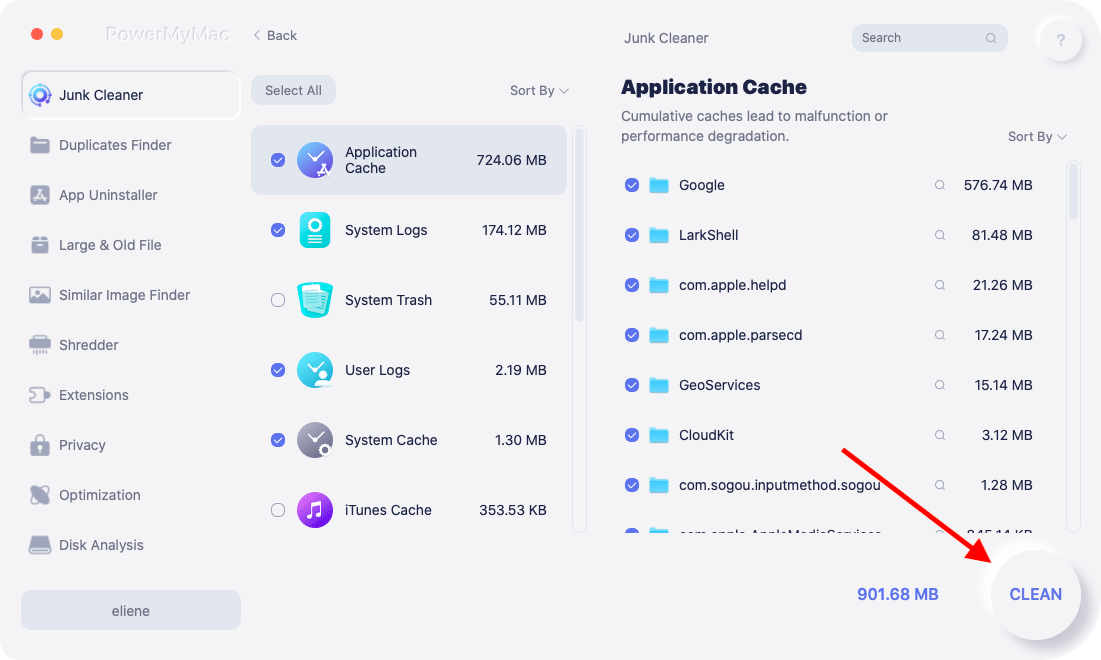This screenshot has height=660, width=1101.
Task: Open the Duplicates Finder module
Action: tap(131, 145)
